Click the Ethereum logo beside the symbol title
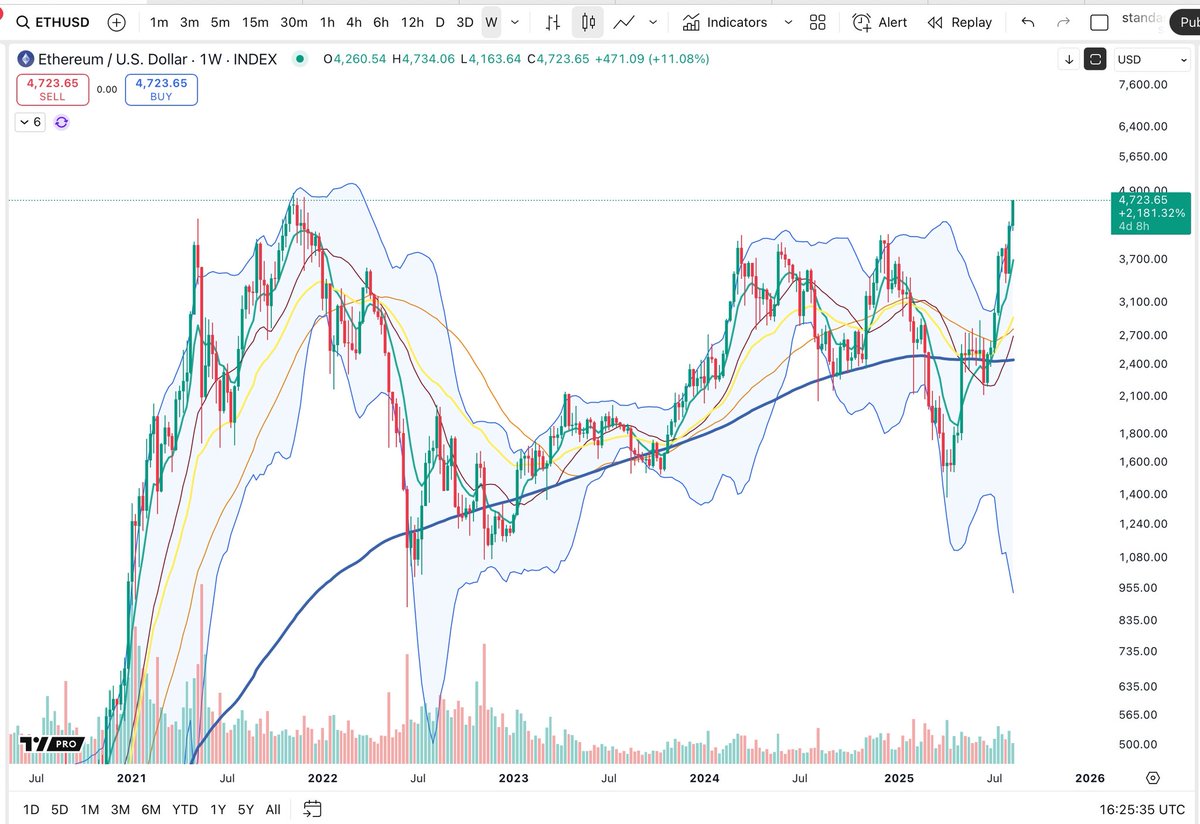1200x824 pixels. [27, 59]
